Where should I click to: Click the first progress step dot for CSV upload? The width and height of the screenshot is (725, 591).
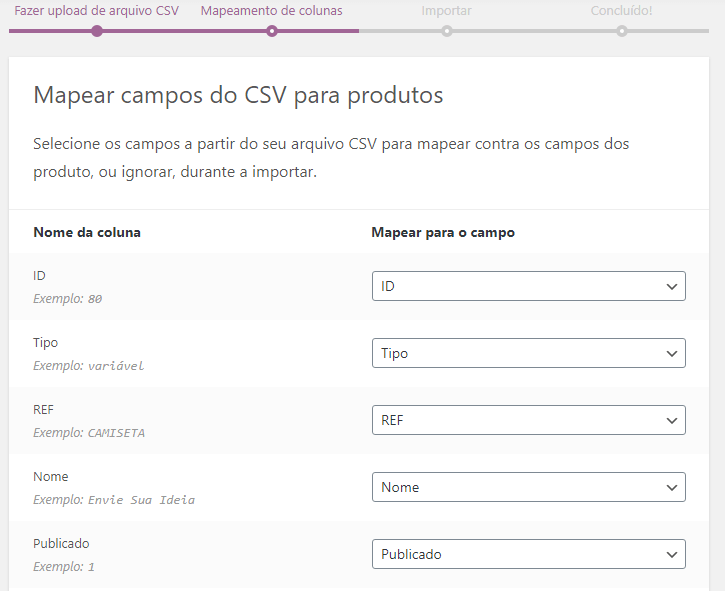(97, 31)
